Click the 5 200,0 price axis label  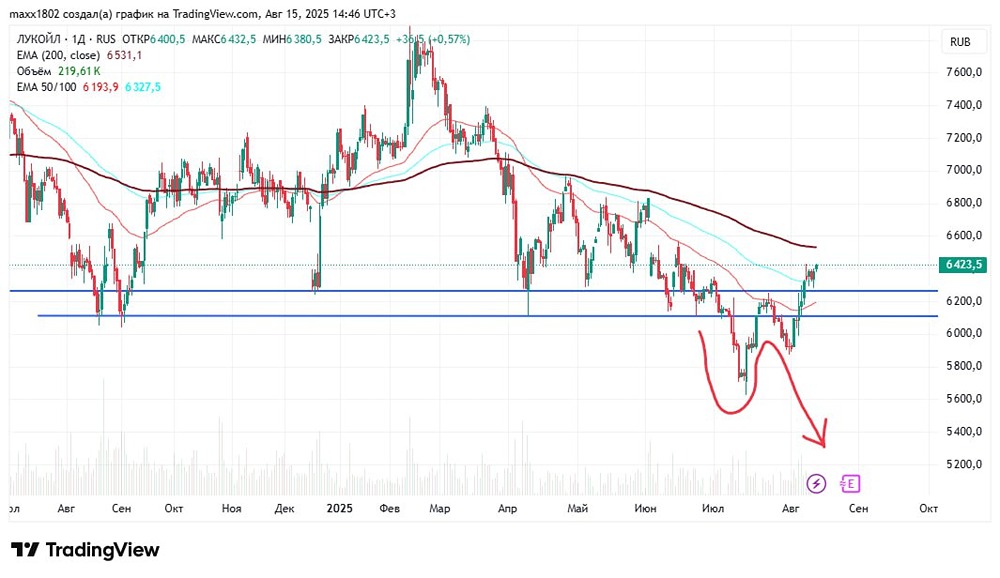[964, 464]
